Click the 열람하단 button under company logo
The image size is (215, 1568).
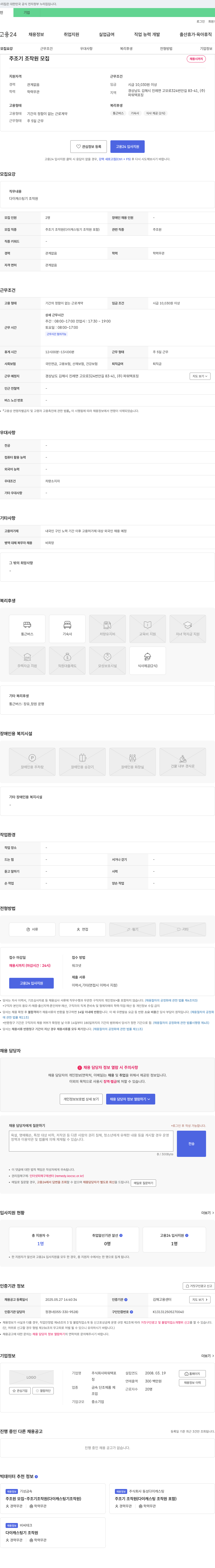click(43, 1391)
